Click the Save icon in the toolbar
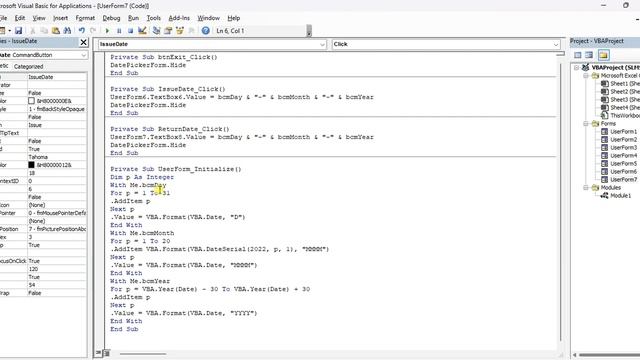 pos(18,31)
